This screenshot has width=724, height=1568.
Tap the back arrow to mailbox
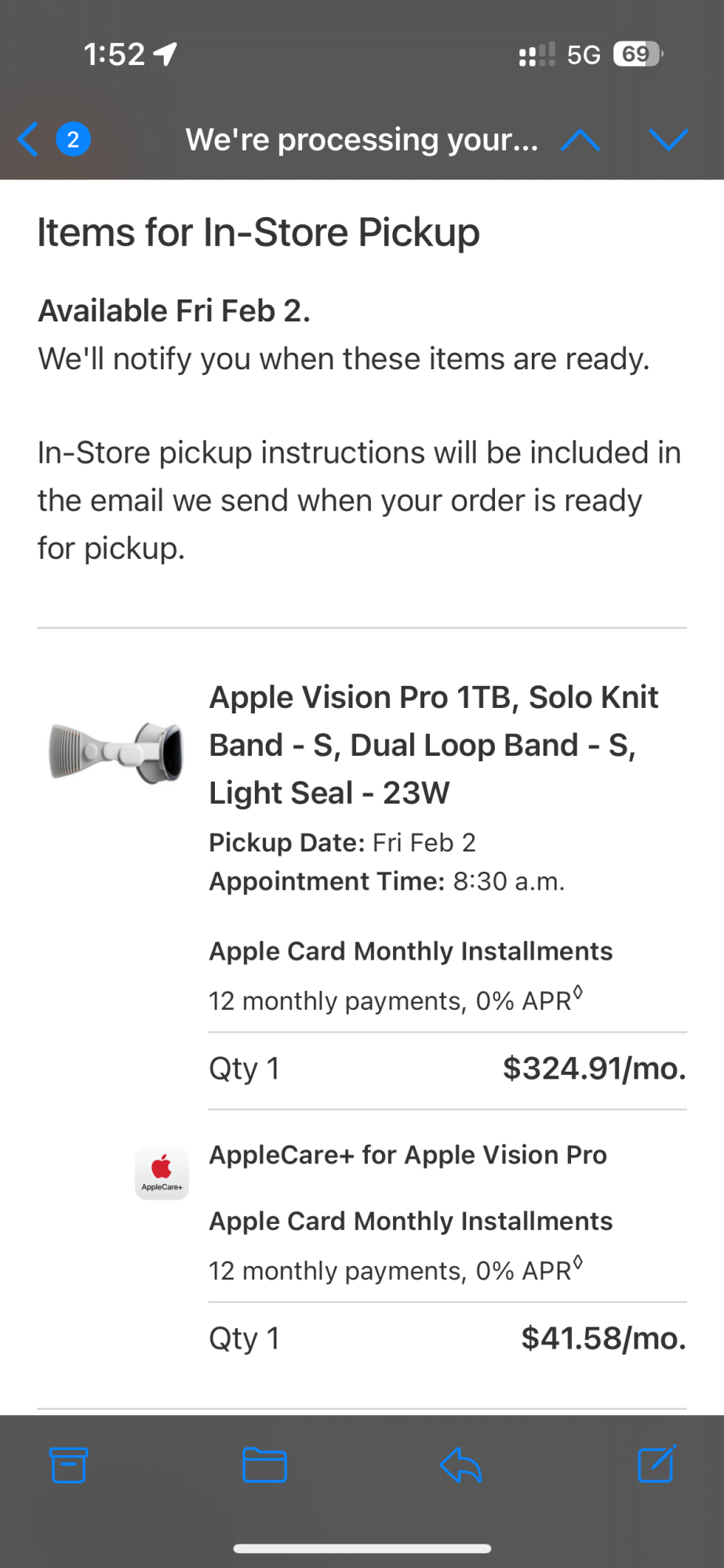point(28,140)
